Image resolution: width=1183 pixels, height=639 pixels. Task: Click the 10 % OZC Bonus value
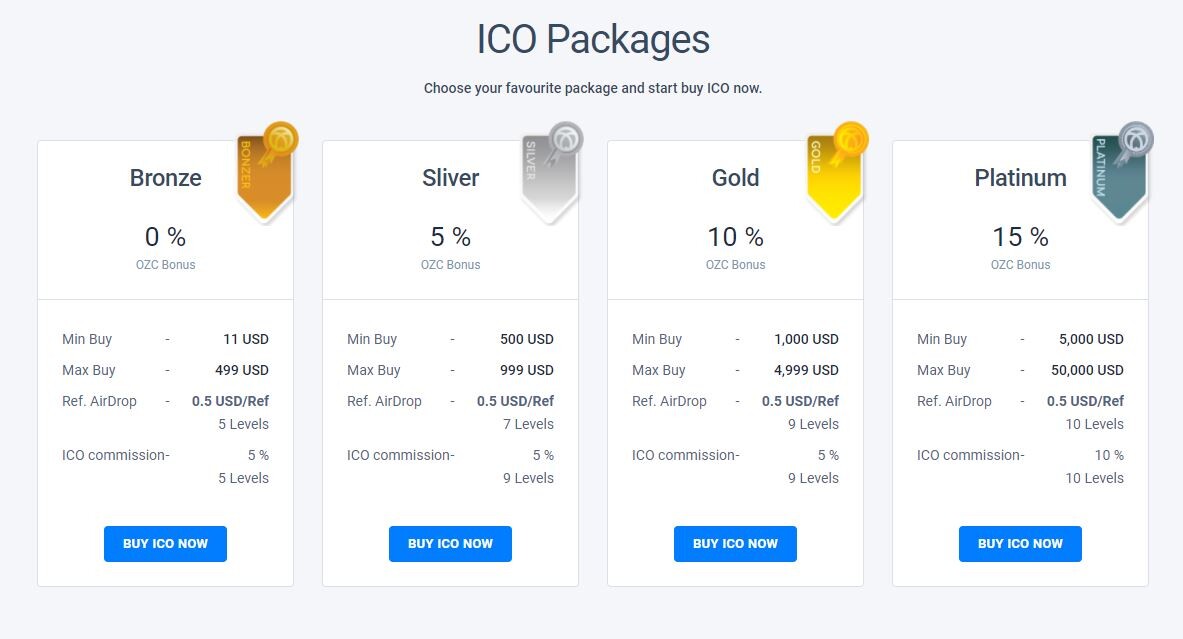coord(736,237)
